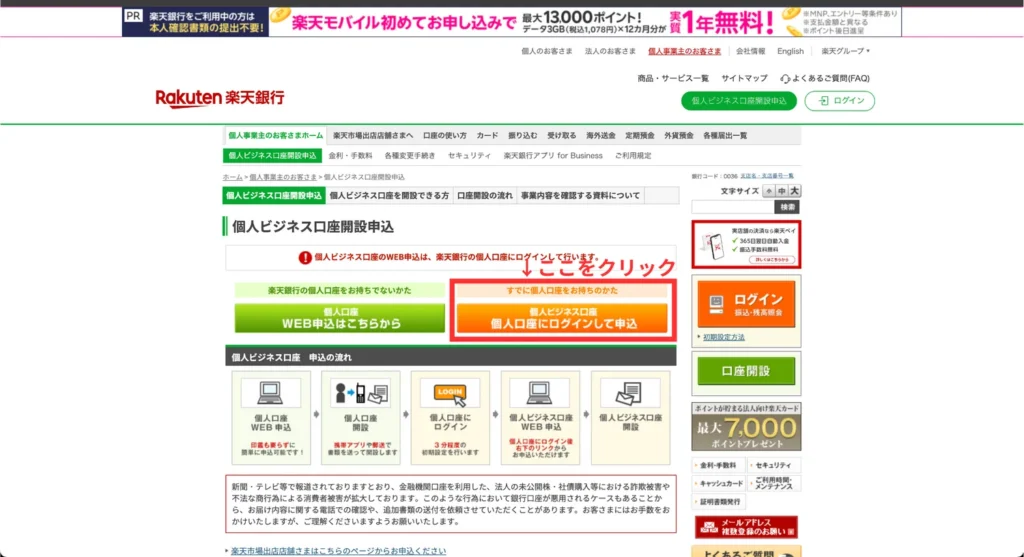The image size is (1024, 557).
Task: Select 外貨預金 in the main nav
Action: tap(679, 136)
